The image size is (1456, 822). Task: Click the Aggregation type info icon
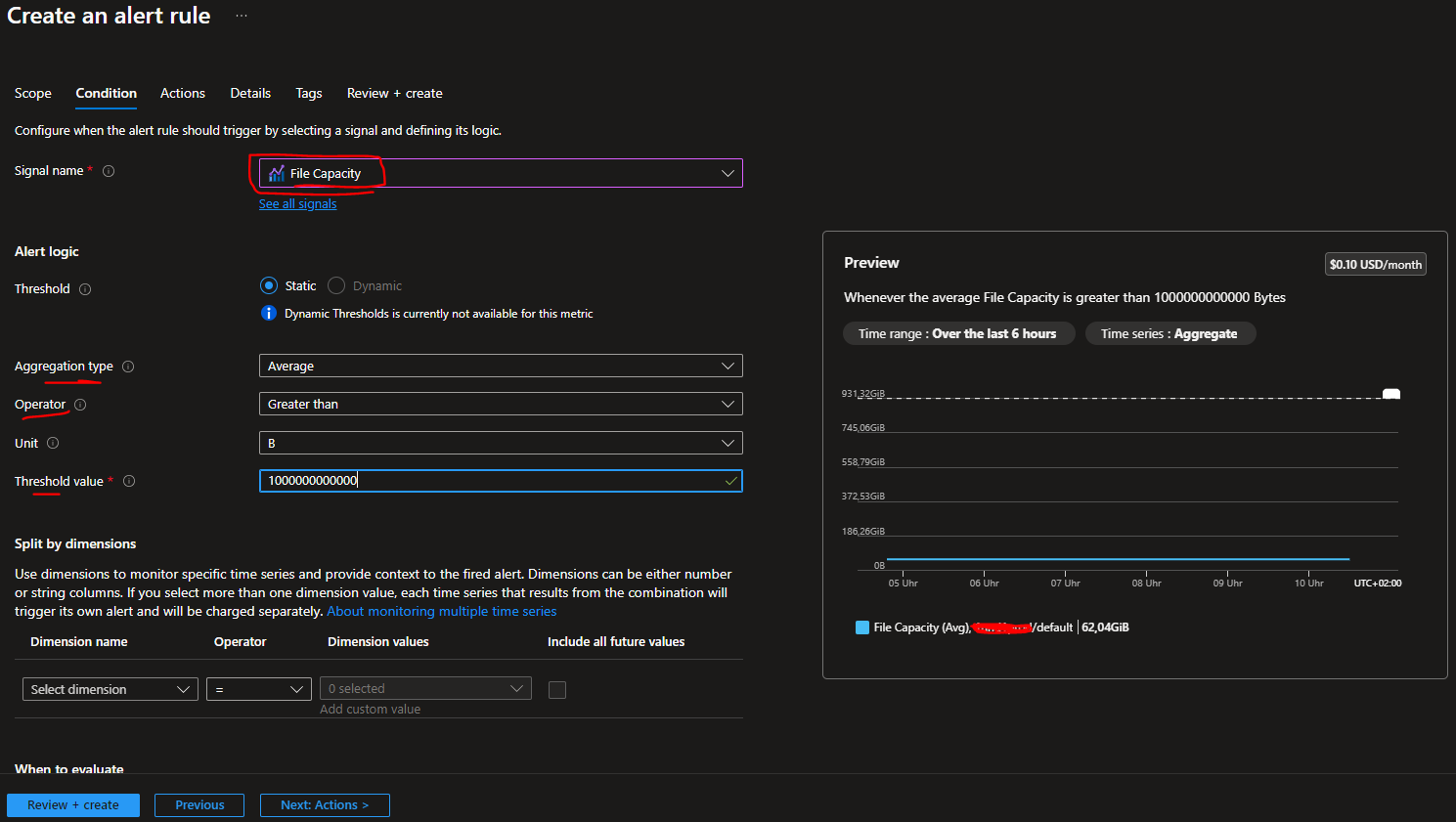tap(128, 367)
